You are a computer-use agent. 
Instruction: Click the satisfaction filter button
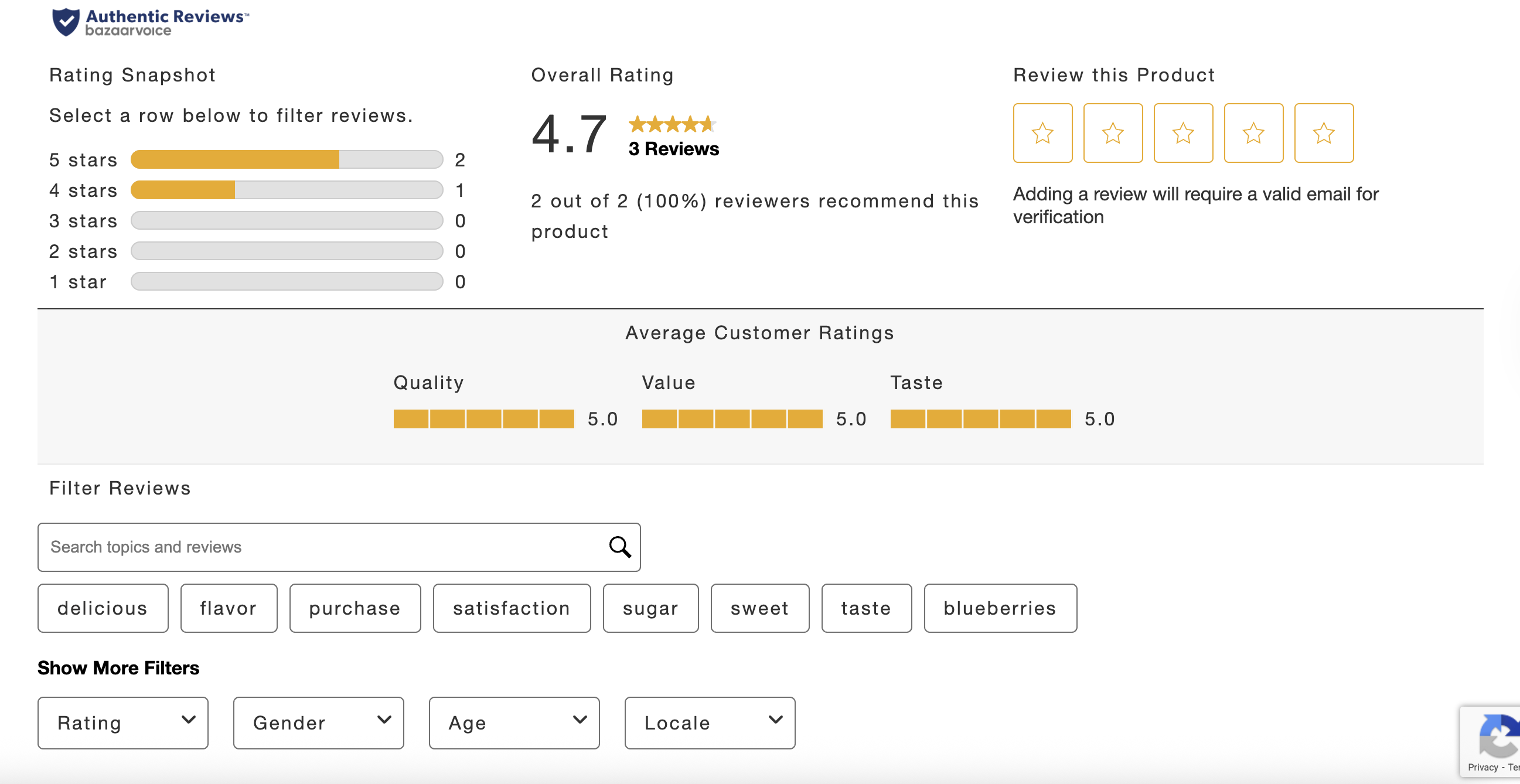pos(511,608)
